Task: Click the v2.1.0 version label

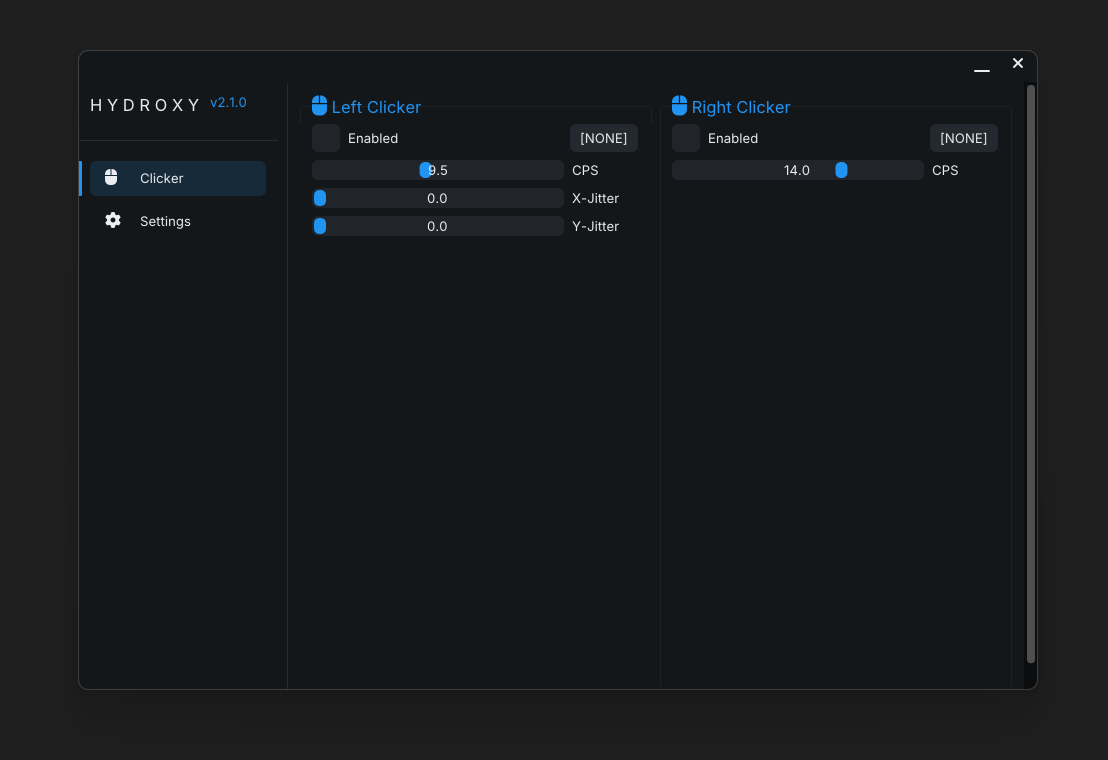Action: 228,102
